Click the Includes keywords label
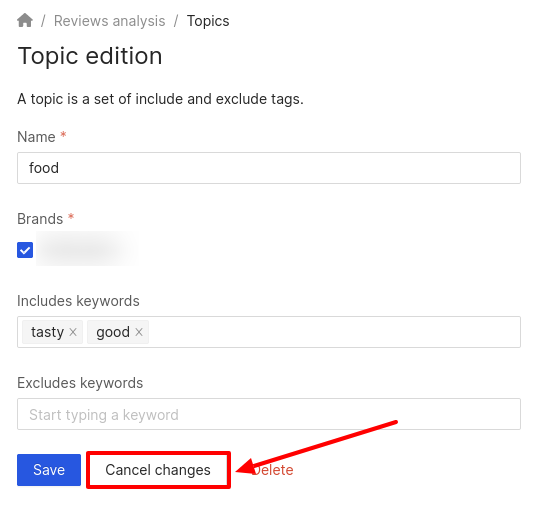Viewport: 540px width, 512px height. (78, 301)
